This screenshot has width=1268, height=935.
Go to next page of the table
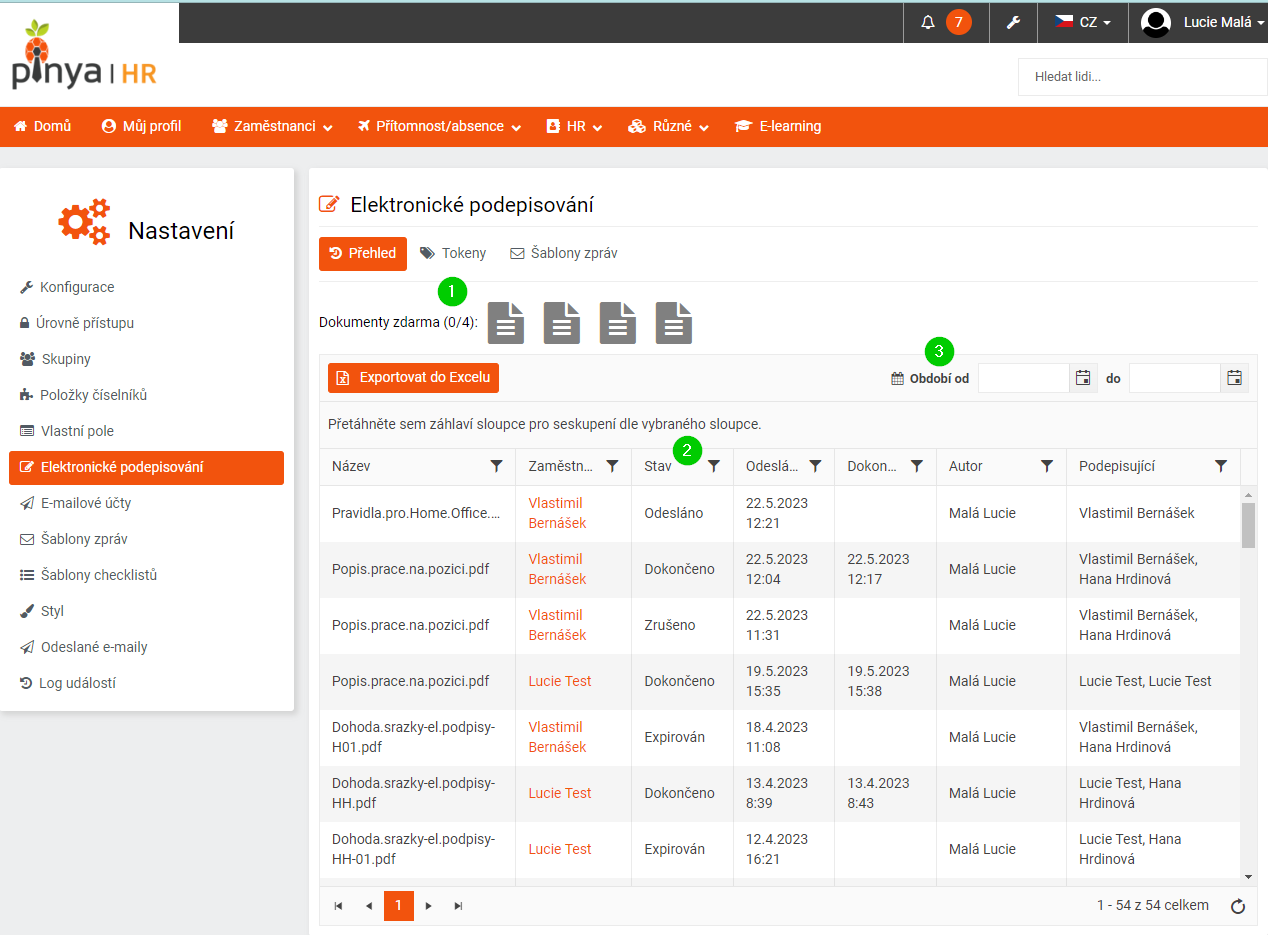[x=429, y=906]
